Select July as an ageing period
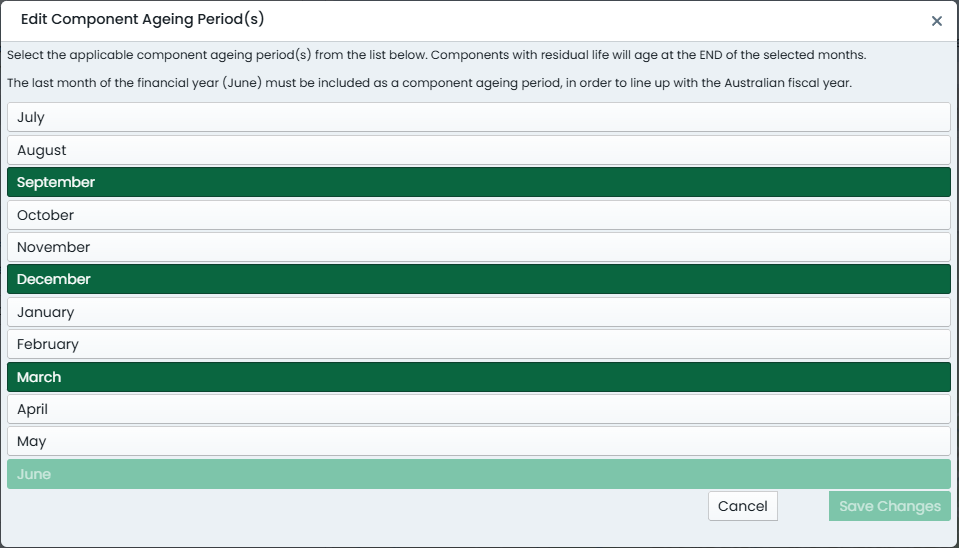The width and height of the screenshot is (959, 548). click(x=479, y=117)
